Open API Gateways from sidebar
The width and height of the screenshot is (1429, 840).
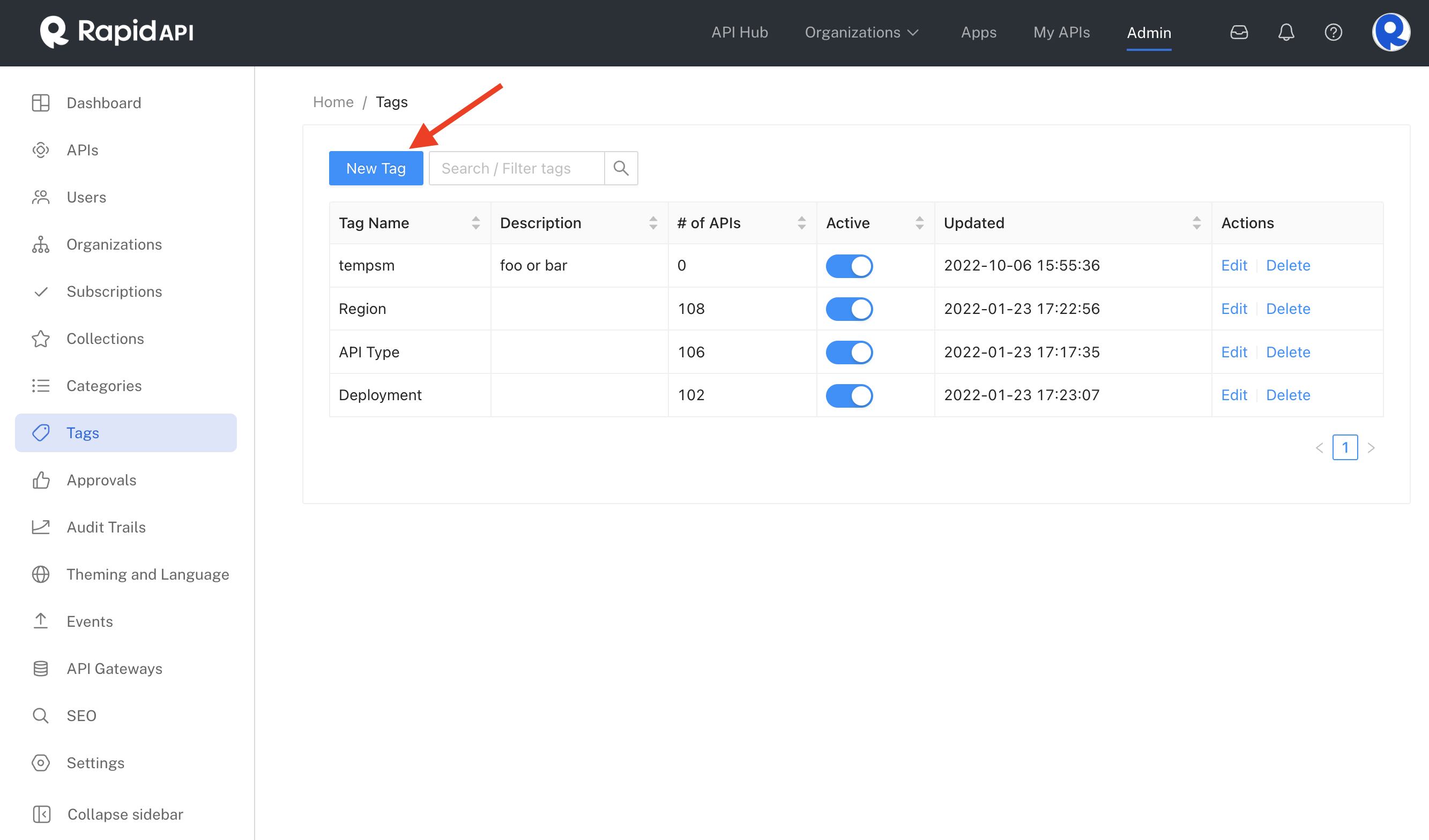tap(114, 668)
